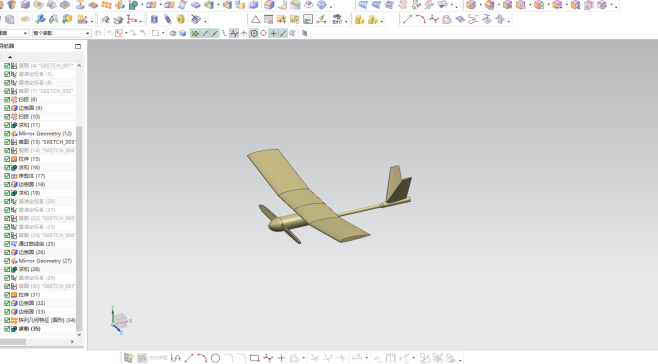This screenshot has height=364, width=658.
Task: Toggle the snap to quadrant point icon
Action: pyautogui.click(x=264, y=33)
